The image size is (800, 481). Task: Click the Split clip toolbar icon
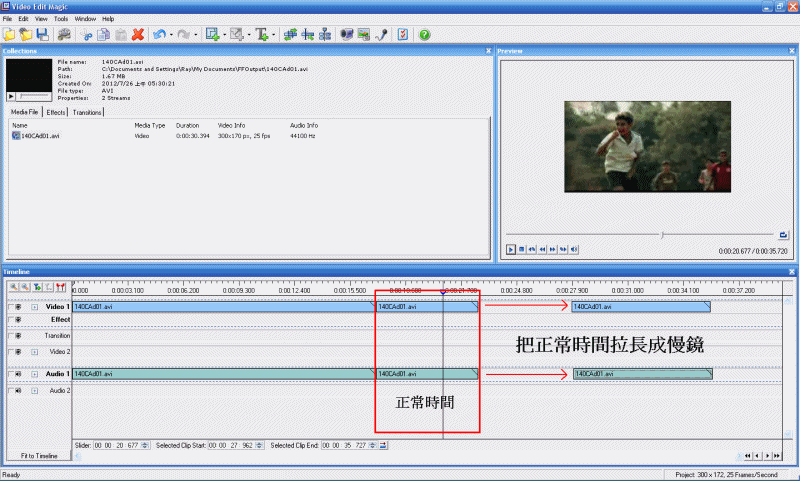(308, 35)
